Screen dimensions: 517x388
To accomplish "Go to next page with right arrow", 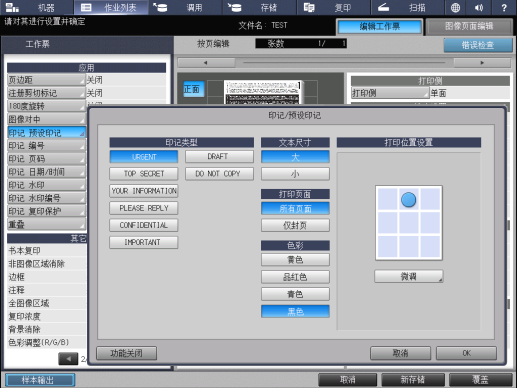I will pos(482,63).
